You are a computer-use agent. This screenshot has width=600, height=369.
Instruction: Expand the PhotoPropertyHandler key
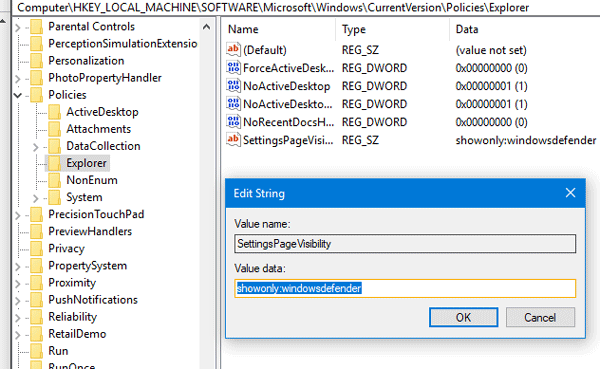18,78
